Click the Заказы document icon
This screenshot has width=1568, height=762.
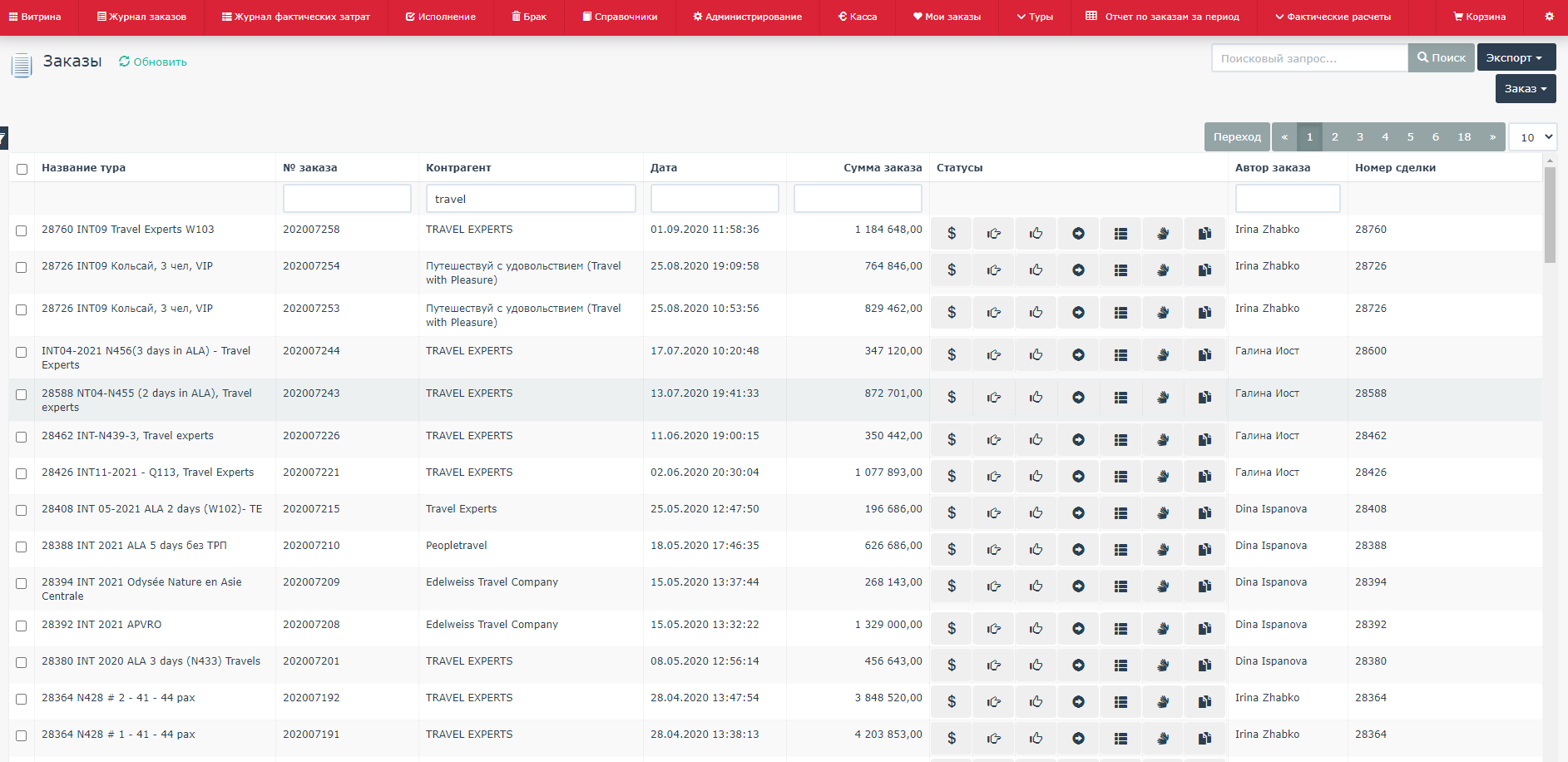[22, 64]
